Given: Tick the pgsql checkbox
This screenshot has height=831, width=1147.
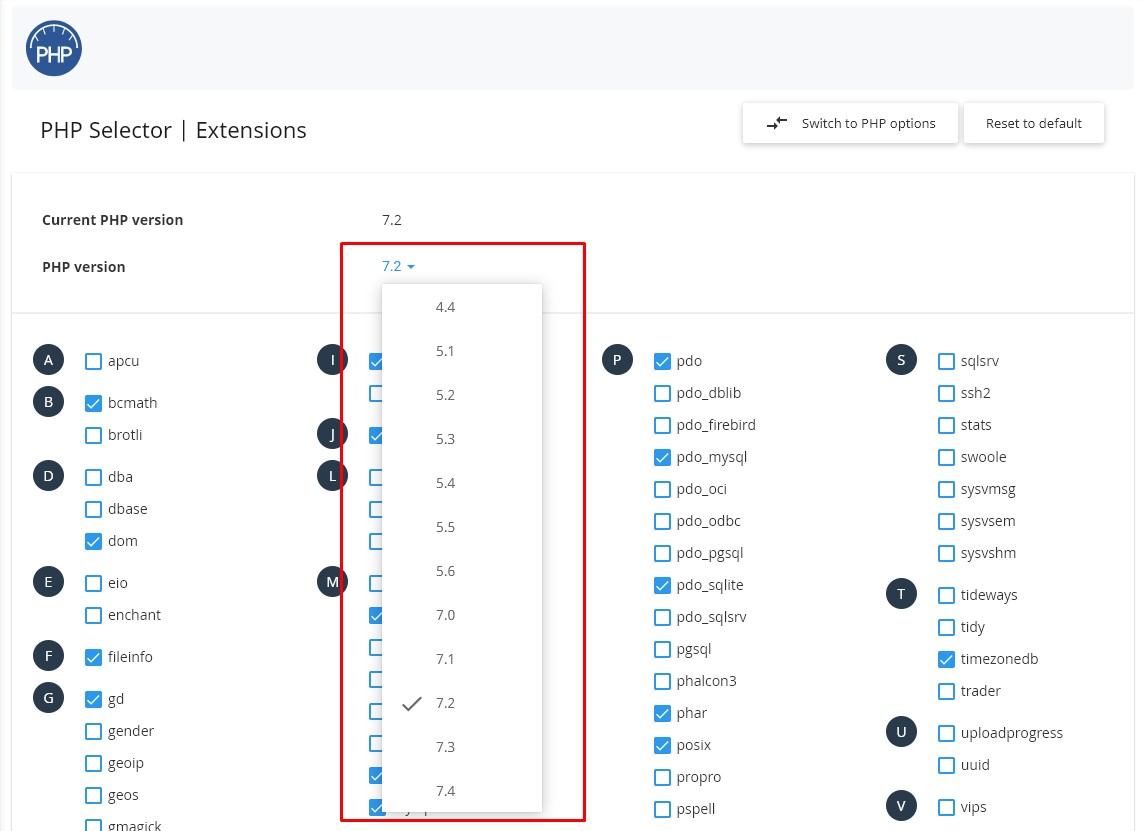Looking at the screenshot, I should 662,650.
